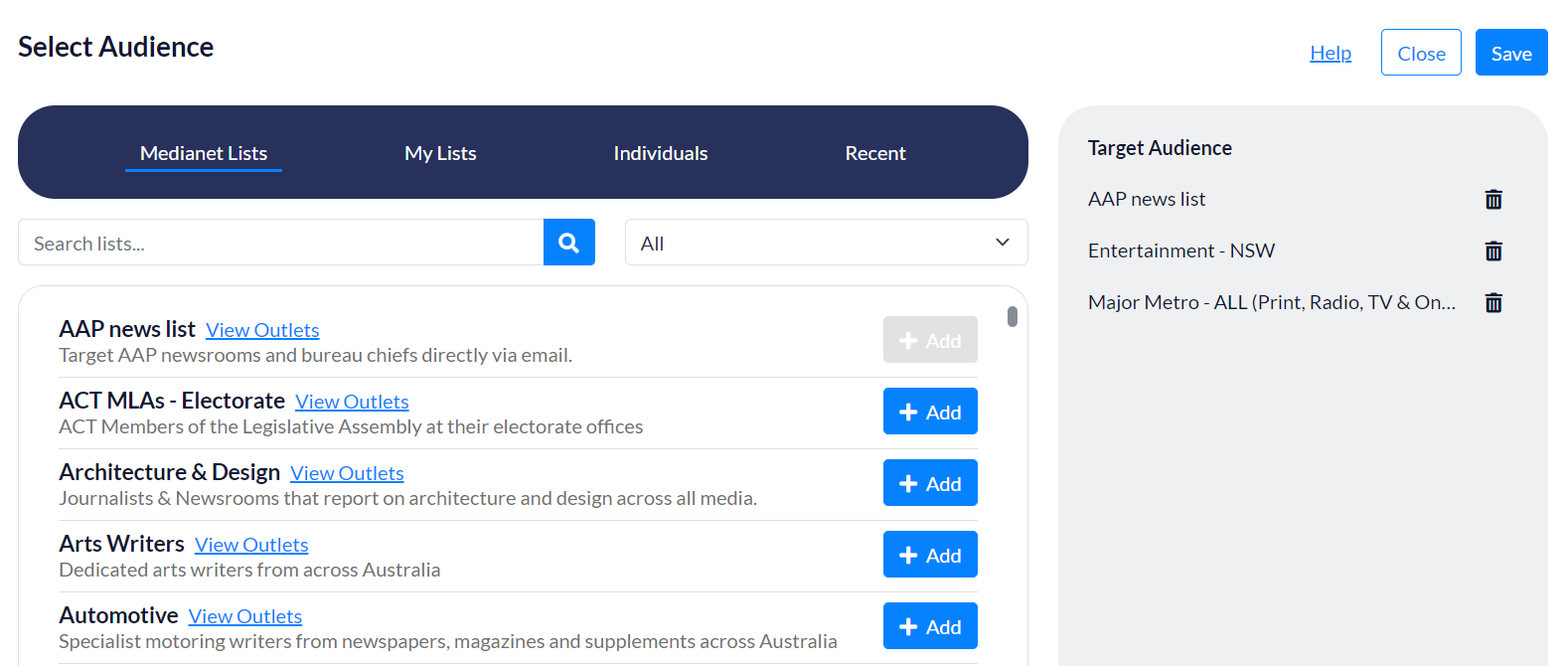Remove Entertainment - NSW via trash icon
This screenshot has height=666, width=1568.
1493,251
